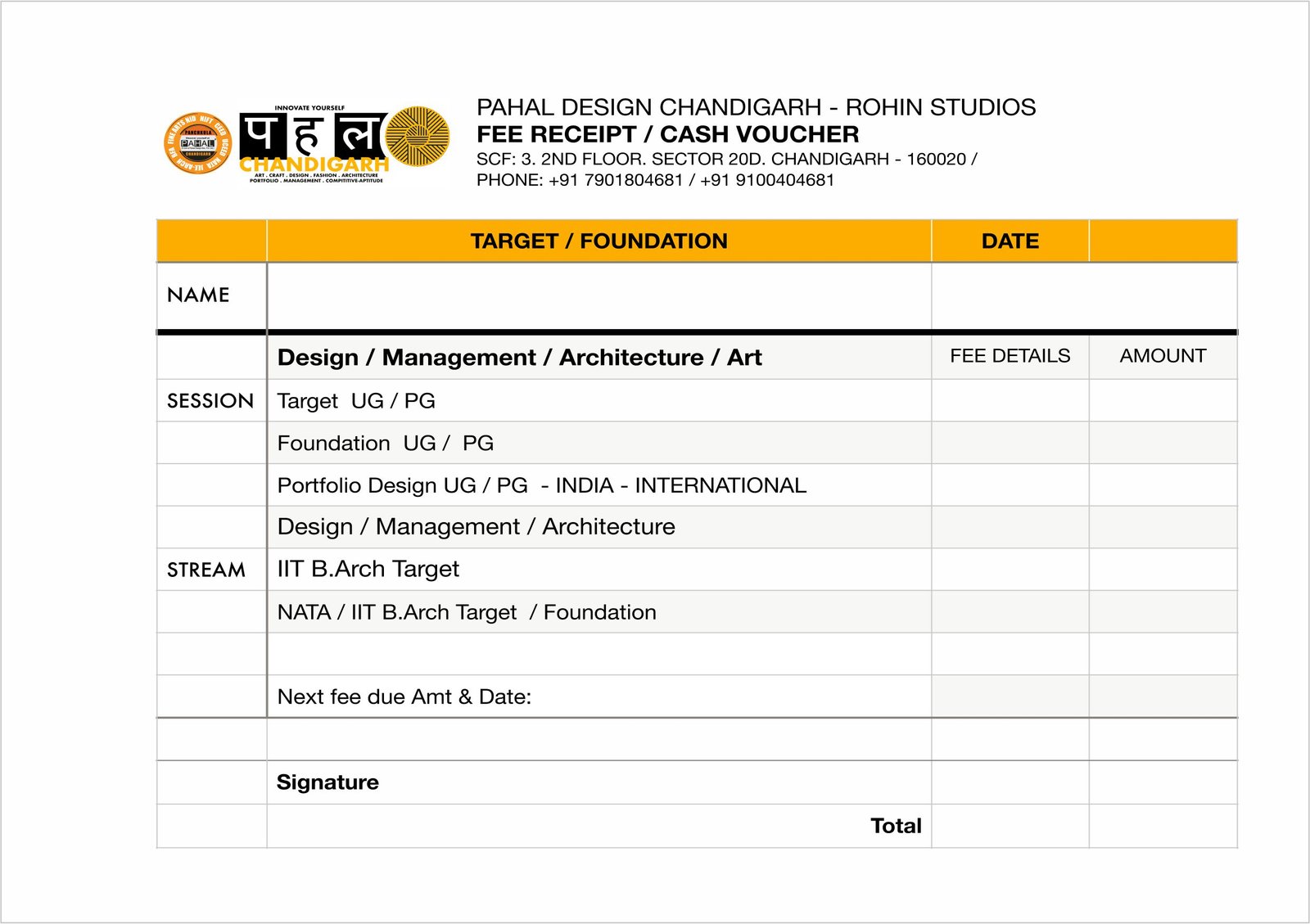Select the FEE RECEIPT / CASH VOUCHER heading
Image resolution: width=1310 pixels, height=924 pixels.
667,134
